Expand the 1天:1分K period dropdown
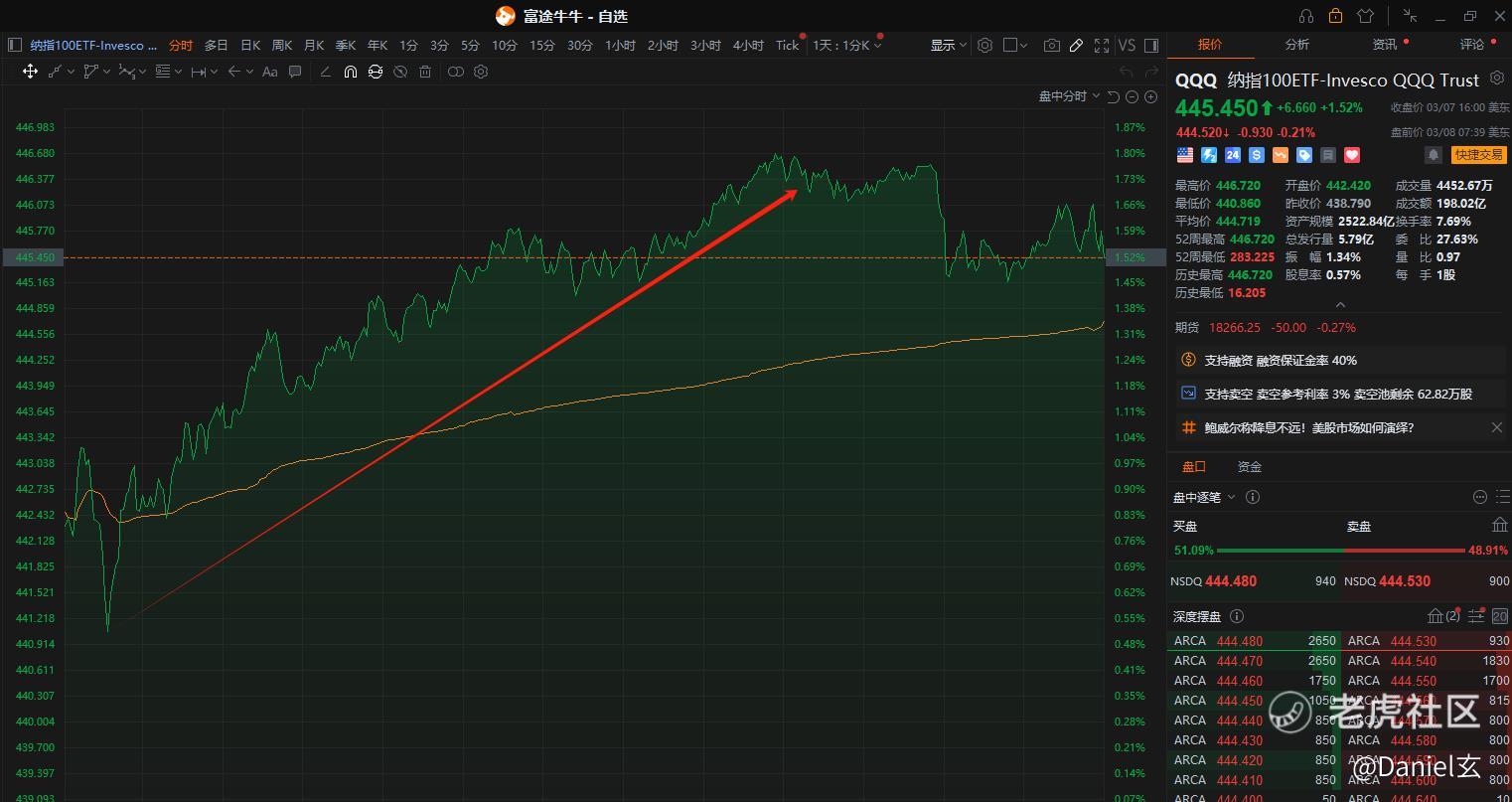The height and width of the screenshot is (802, 1512). [847, 45]
